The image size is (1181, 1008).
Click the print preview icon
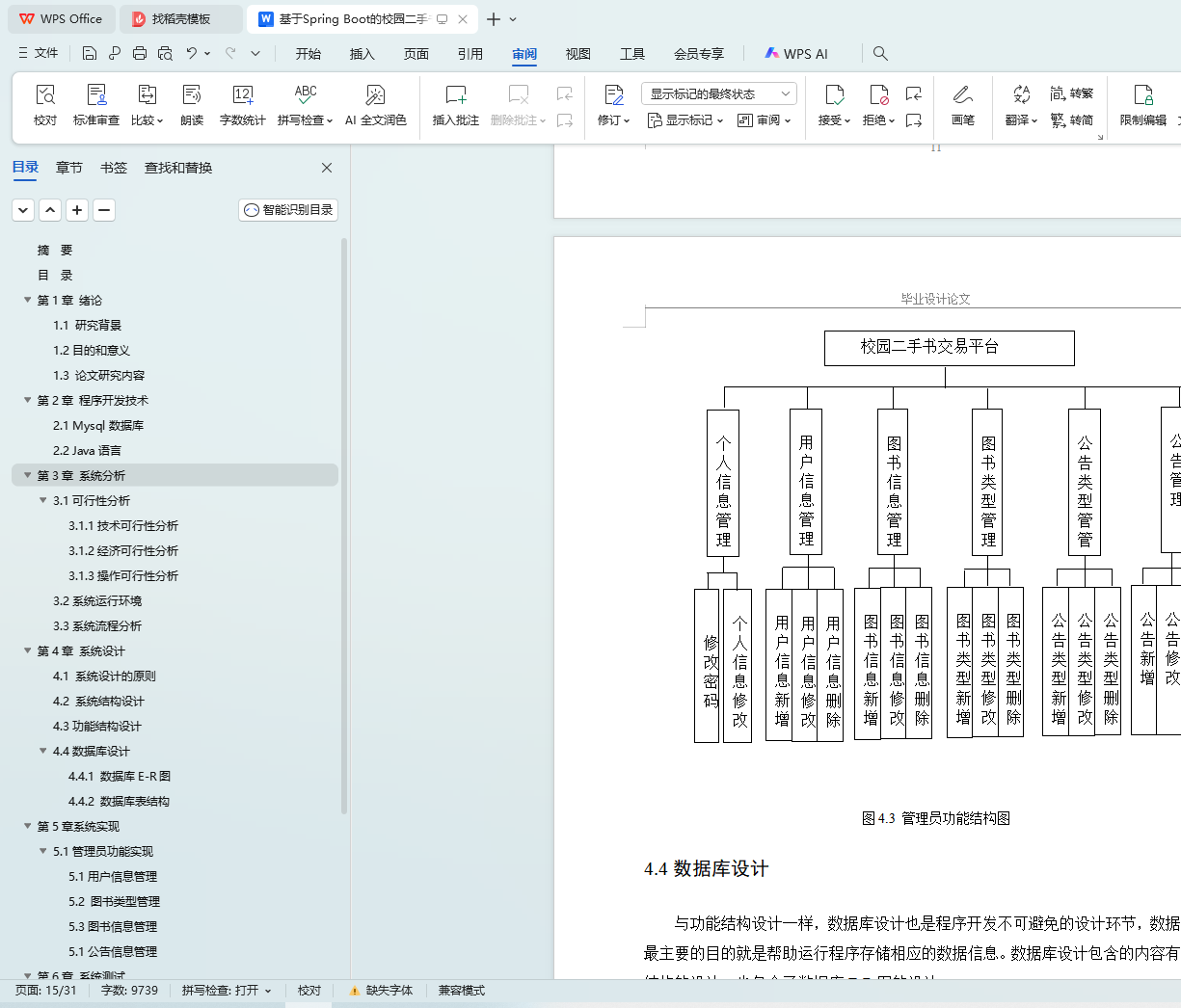pyautogui.click(x=165, y=53)
